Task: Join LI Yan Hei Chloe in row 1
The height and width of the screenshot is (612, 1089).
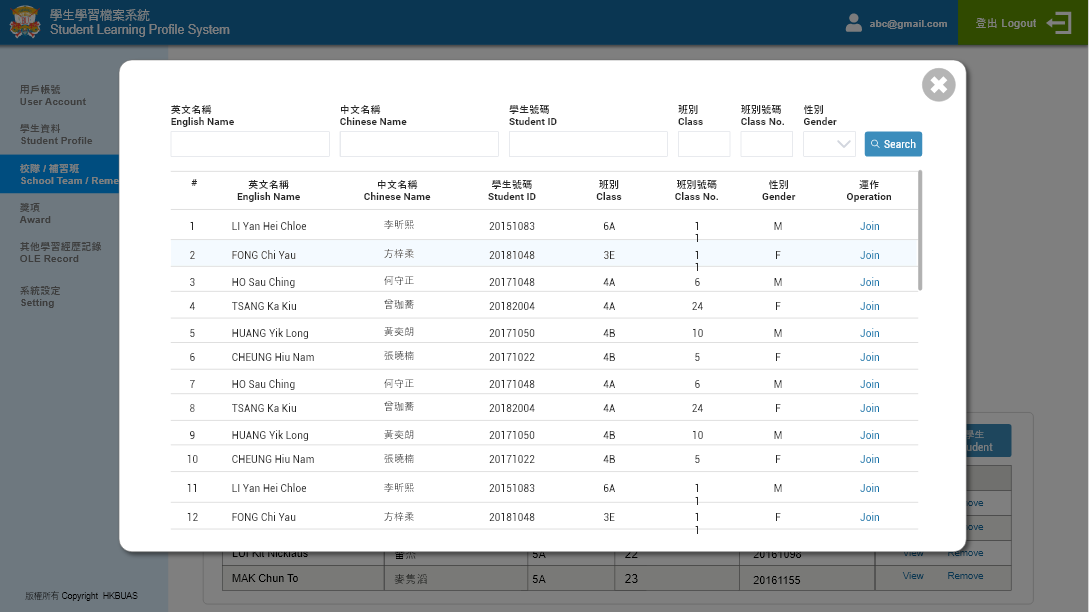Action: [x=869, y=226]
